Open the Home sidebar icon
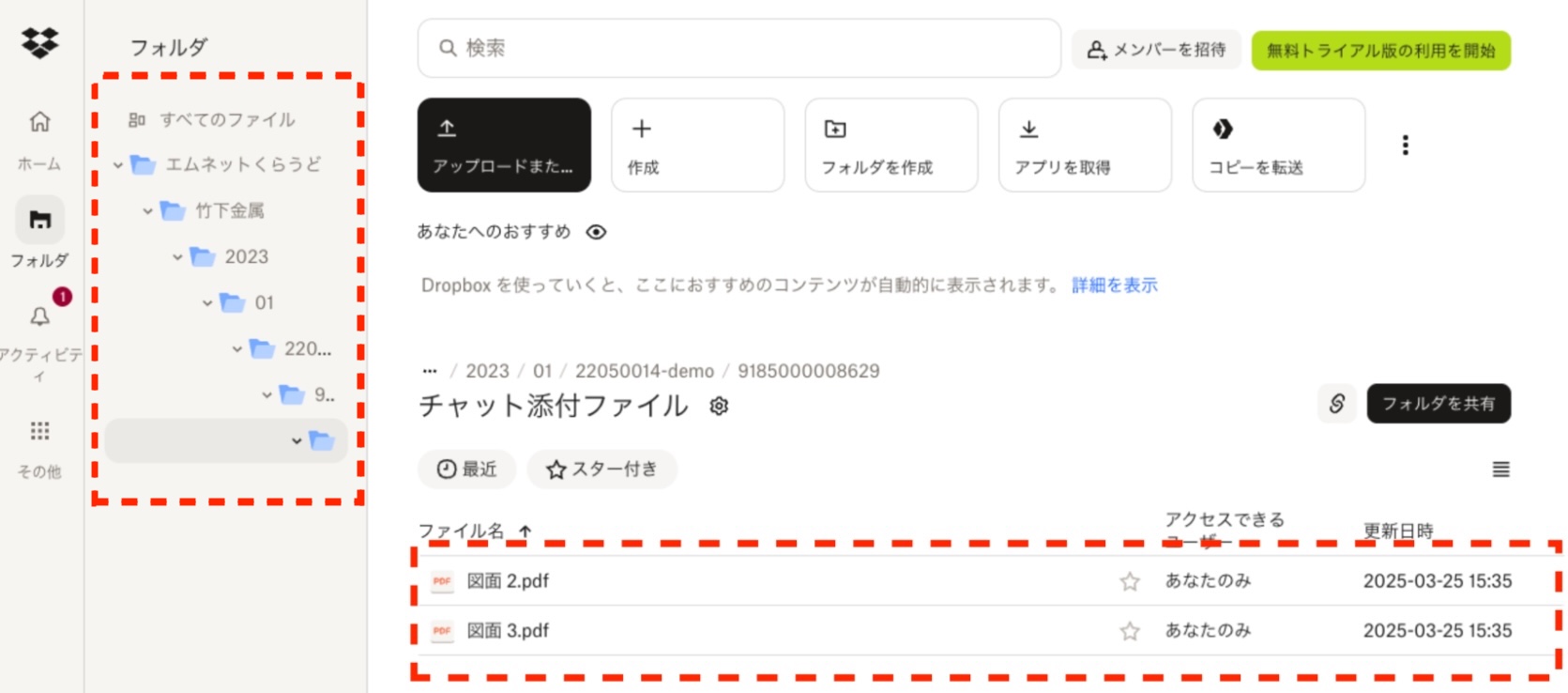 click(39, 122)
